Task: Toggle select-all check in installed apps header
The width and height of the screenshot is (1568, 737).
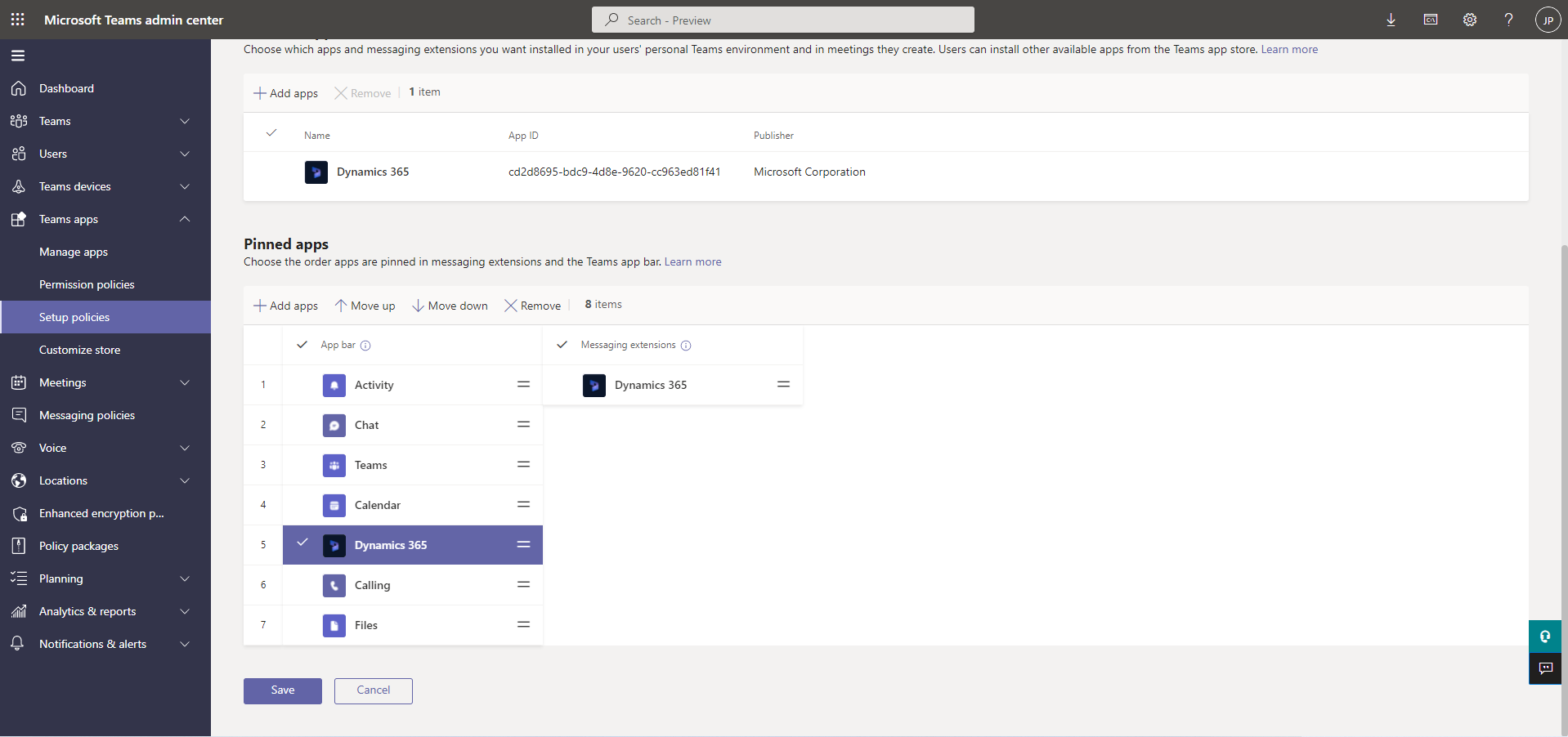Action: click(271, 133)
